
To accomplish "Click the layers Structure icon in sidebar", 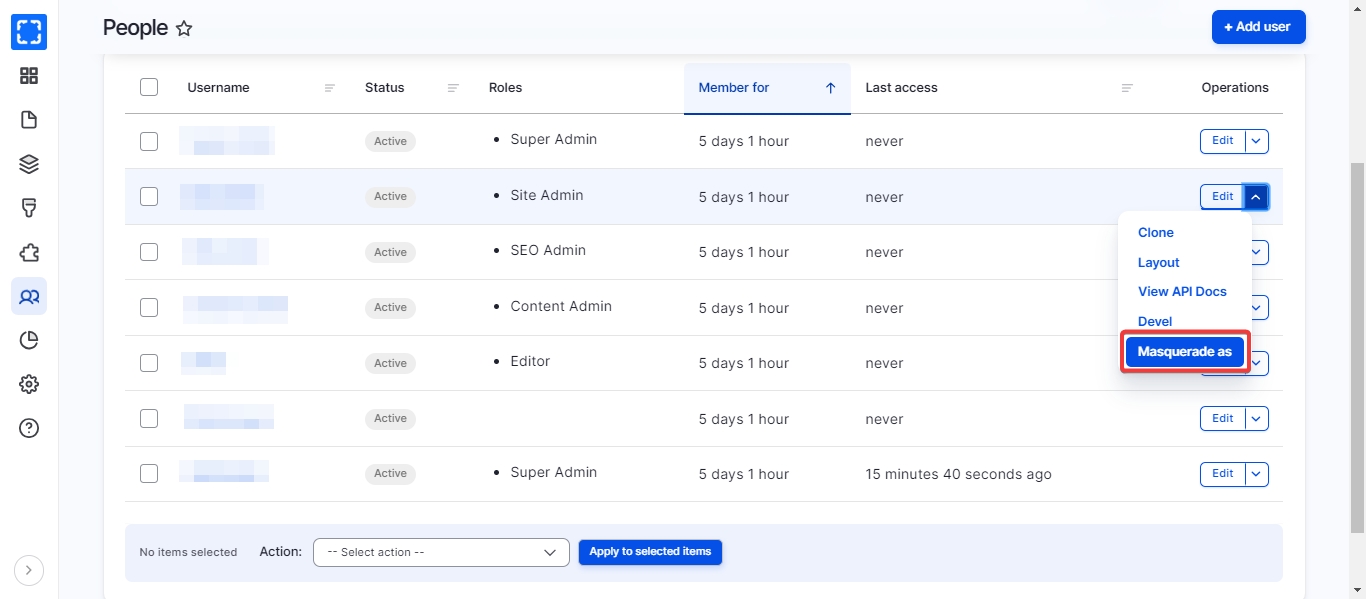I will 29,165.
